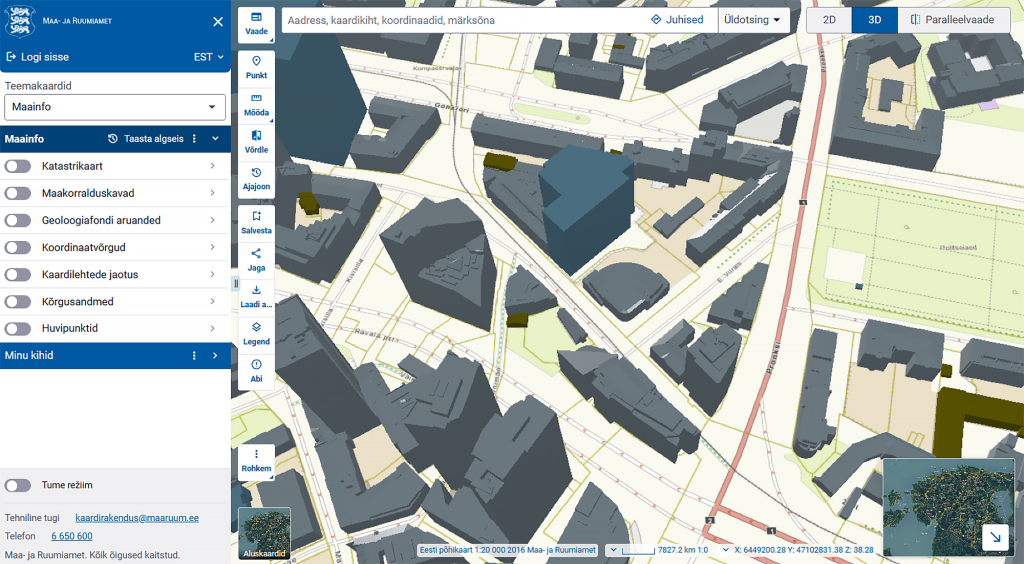Screen dimensions: 1024x564
Task: Select the 3D view tab
Action: [874, 20]
